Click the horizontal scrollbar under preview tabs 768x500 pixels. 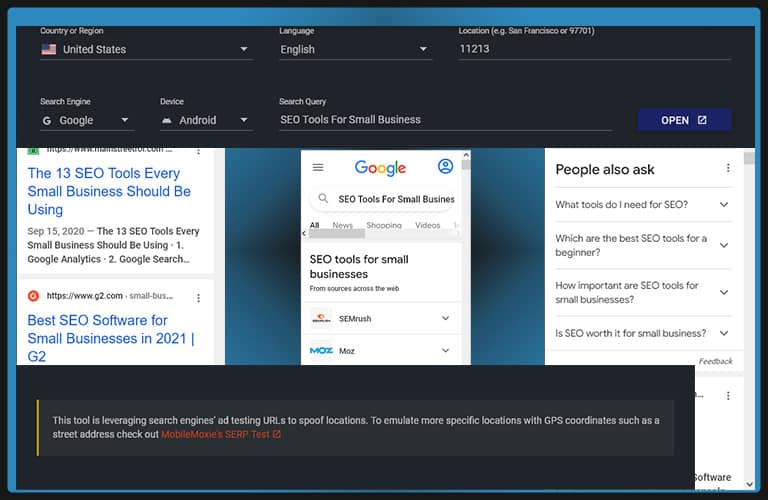pos(337,234)
